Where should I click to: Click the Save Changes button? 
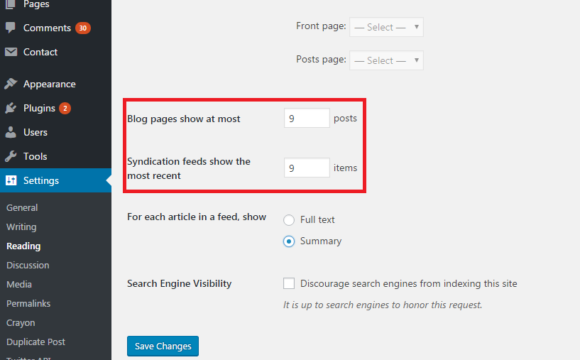tap(163, 346)
